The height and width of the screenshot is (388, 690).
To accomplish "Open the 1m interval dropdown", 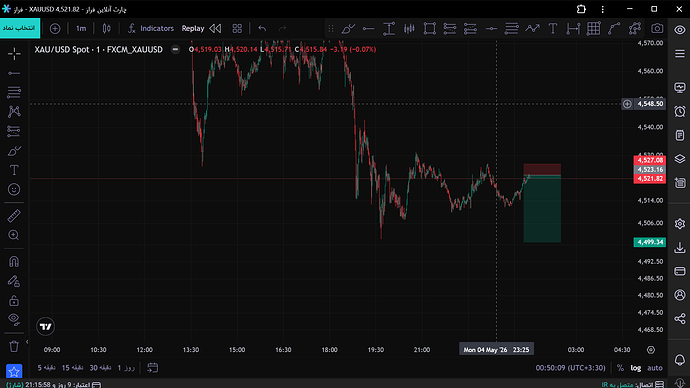I will point(81,29).
